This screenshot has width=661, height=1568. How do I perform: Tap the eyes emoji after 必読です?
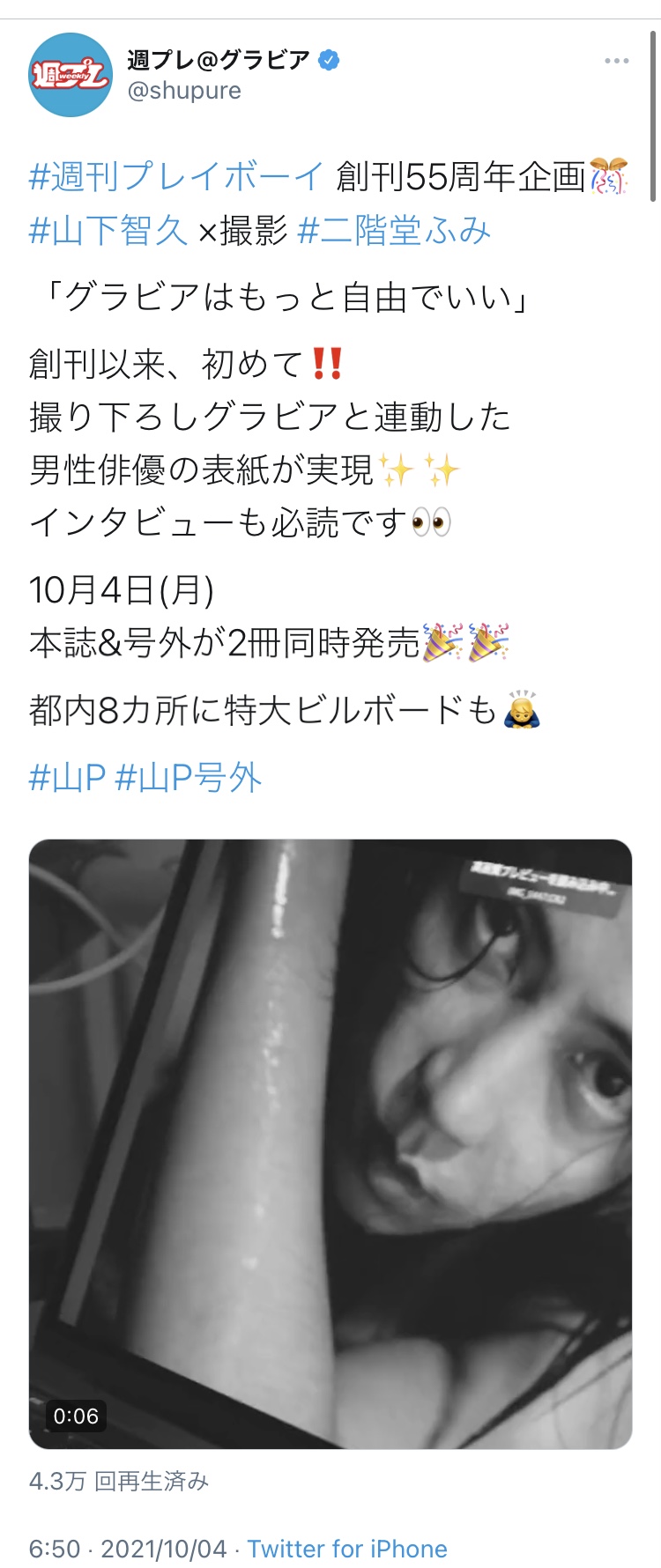[x=432, y=522]
